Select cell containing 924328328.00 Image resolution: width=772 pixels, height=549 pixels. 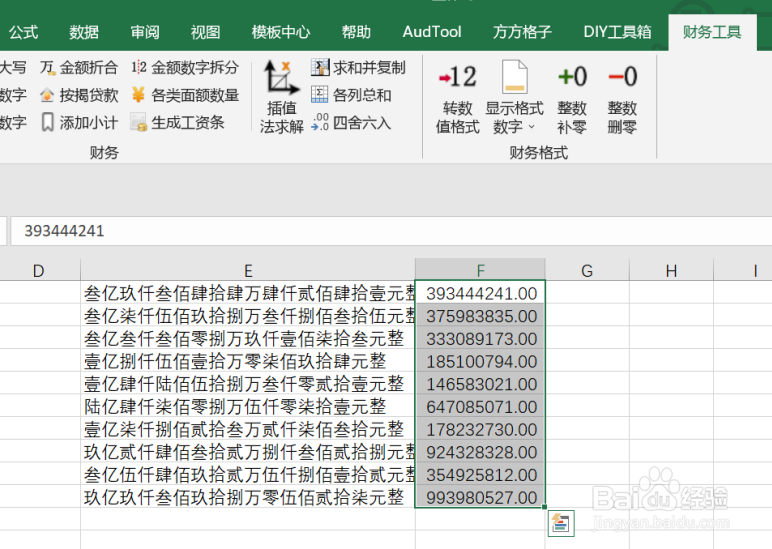[481, 452]
